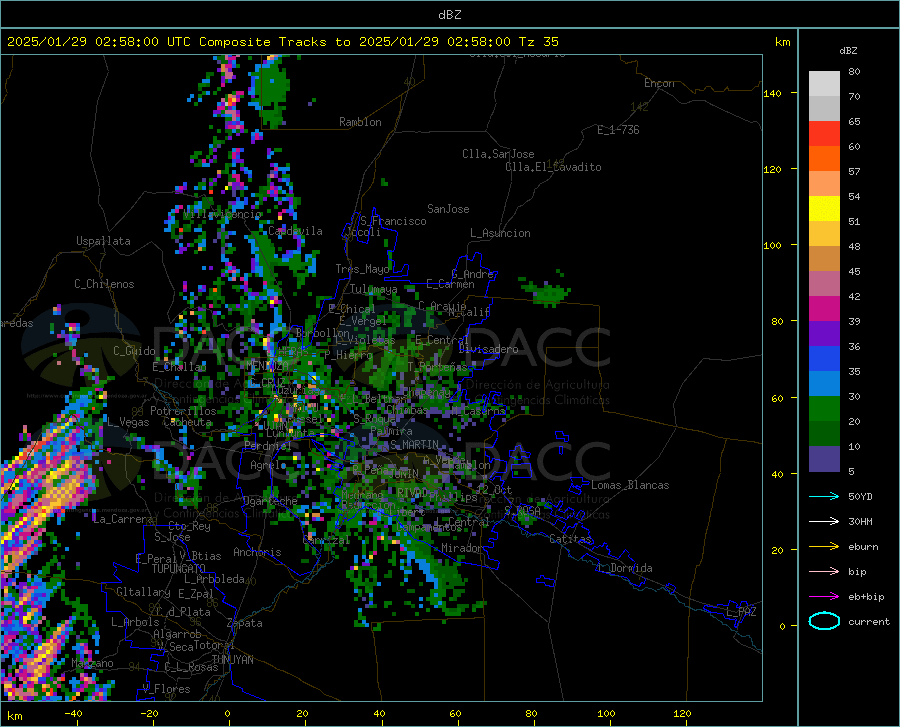The width and height of the screenshot is (900, 727).
Task: Click the 'S_Francisco' map label
Action: click(x=393, y=221)
